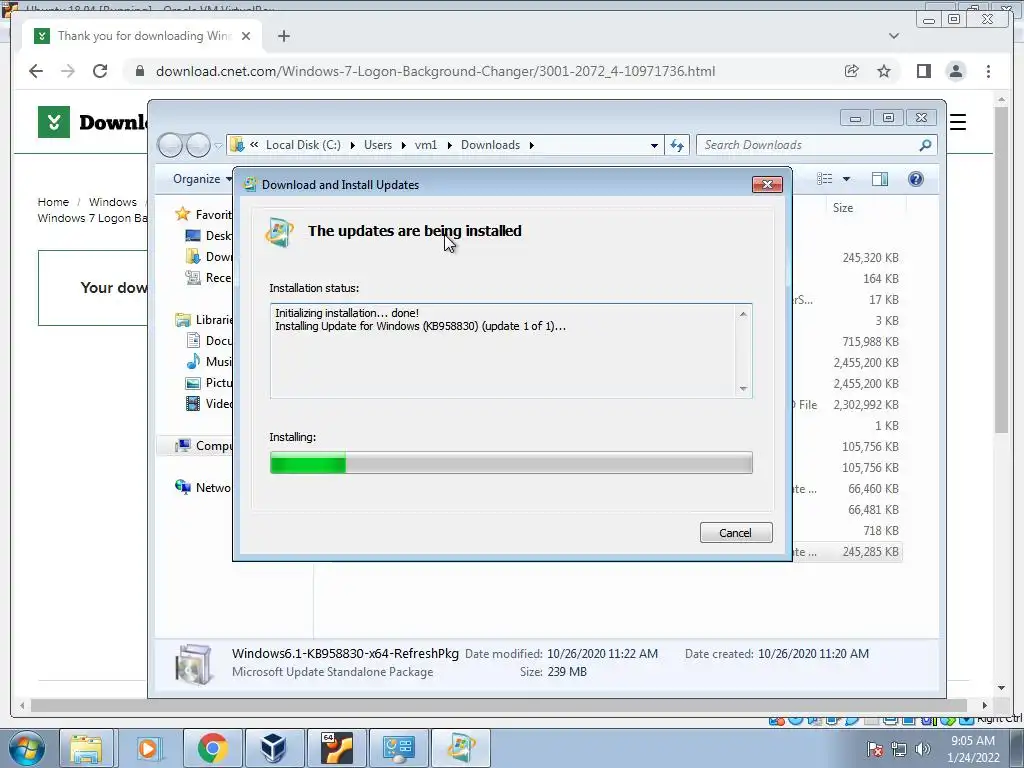Expand arrow after Users breadcrumb
This screenshot has height=768, width=1024.
click(403, 145)
